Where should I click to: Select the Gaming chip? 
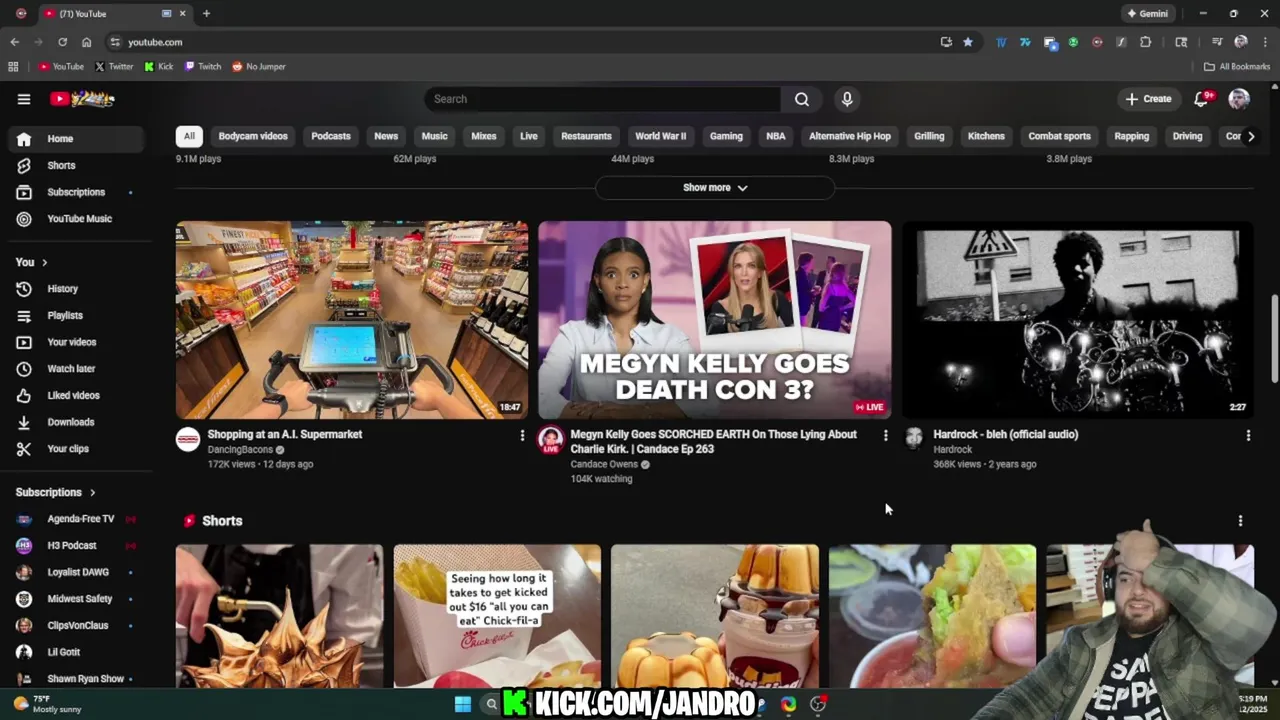726,136
